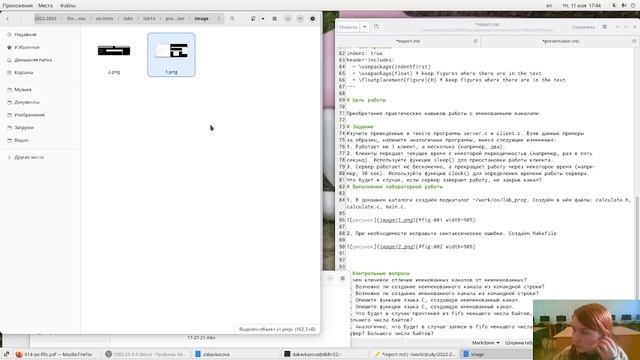Open file manager hamburger menu
Image resolution: width=640 pixels, height=360 pixels.
click(274, 19)
